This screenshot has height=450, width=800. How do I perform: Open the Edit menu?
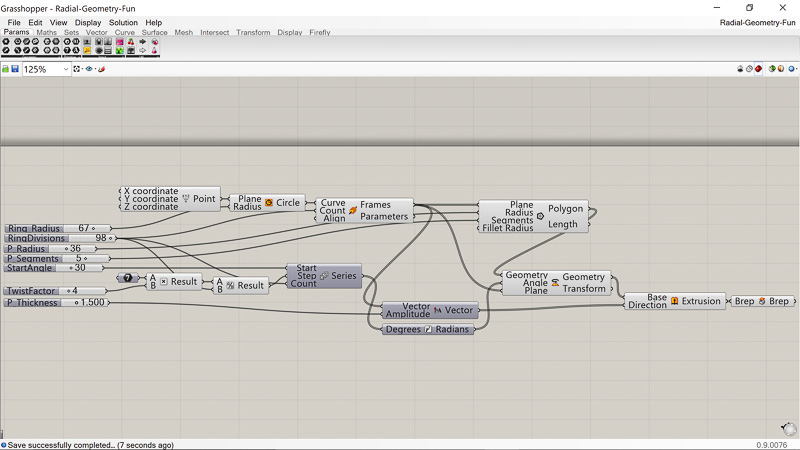[x=35, y=22]
